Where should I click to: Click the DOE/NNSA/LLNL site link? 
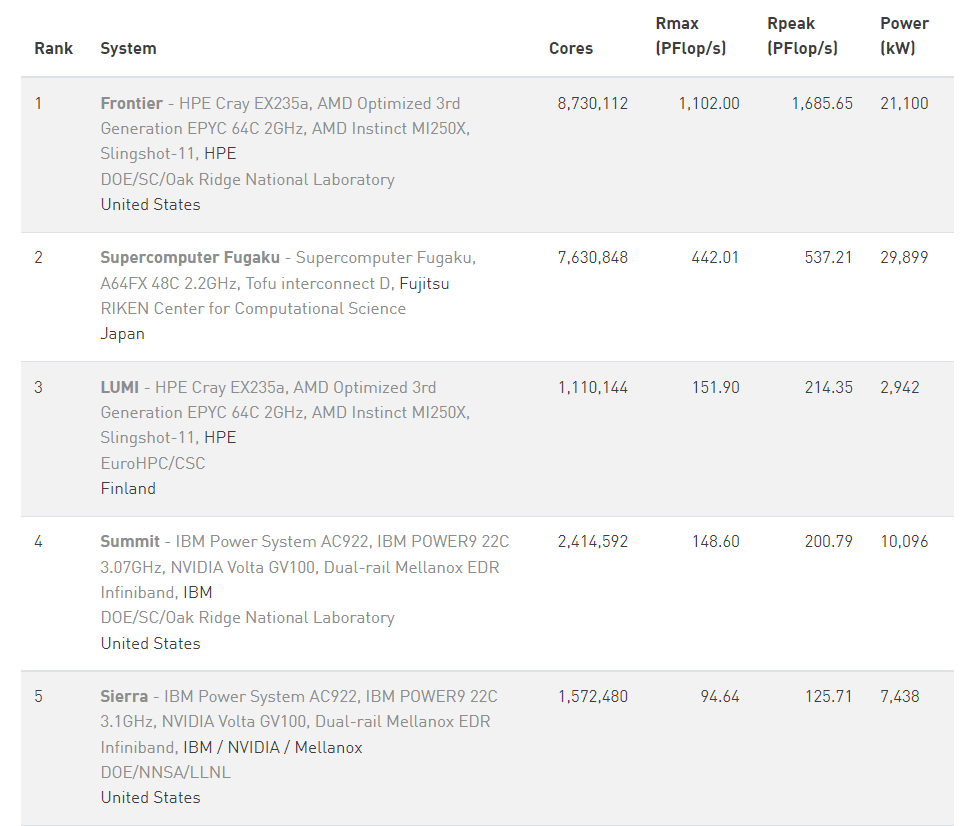(x=165, y=772)
